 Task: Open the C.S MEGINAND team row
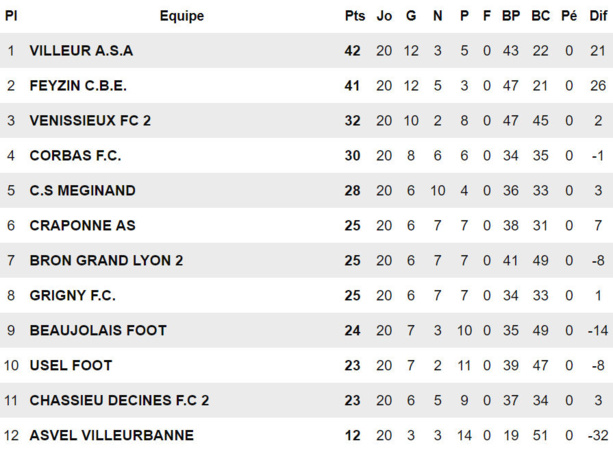coord(82,191)
